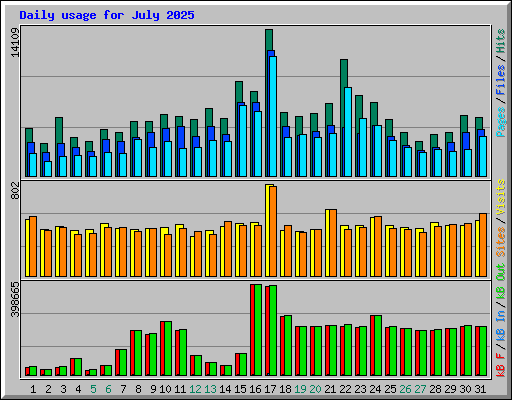Click day 26 weekend label
Image resolution: width=512 pixels, height=400 pixels.
click(405, 389)
